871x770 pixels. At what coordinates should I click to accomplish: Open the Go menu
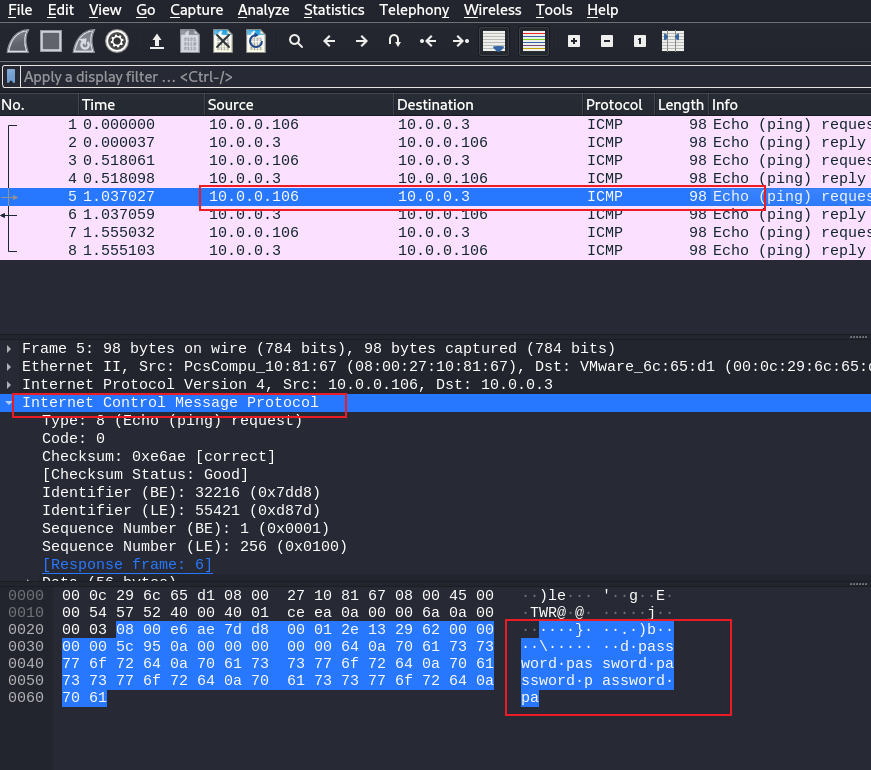(x=146, y=10)
